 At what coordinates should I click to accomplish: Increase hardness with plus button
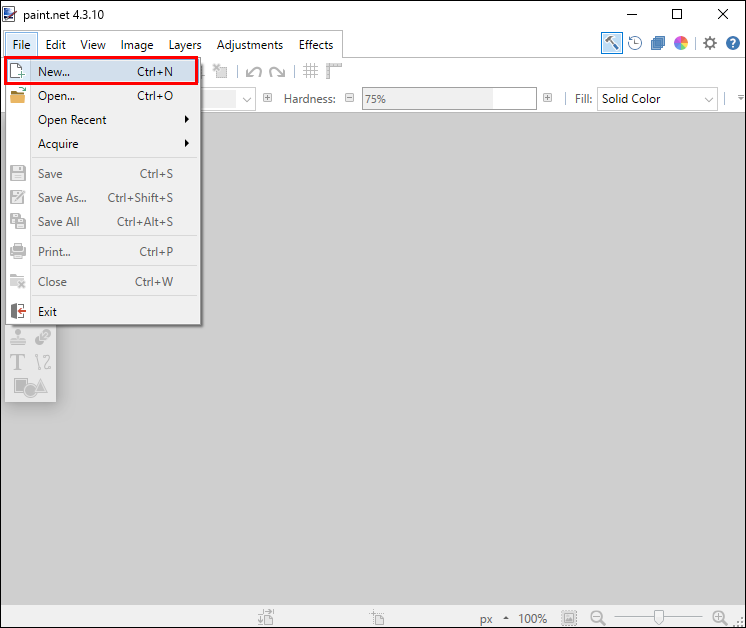tap(548, 98)
